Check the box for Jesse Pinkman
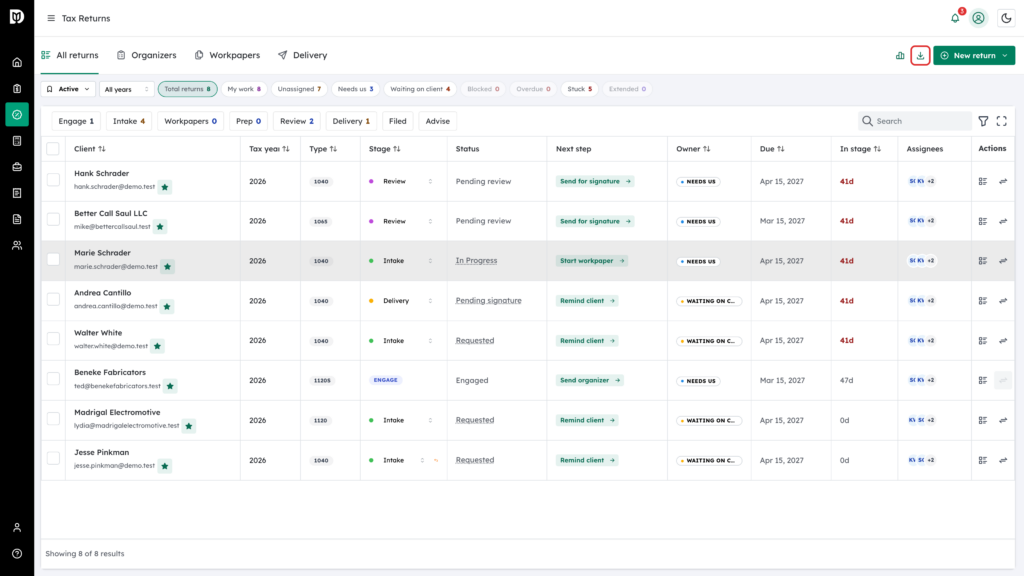This screenshot has height=576, width=1024. click(x=53, y=458)
